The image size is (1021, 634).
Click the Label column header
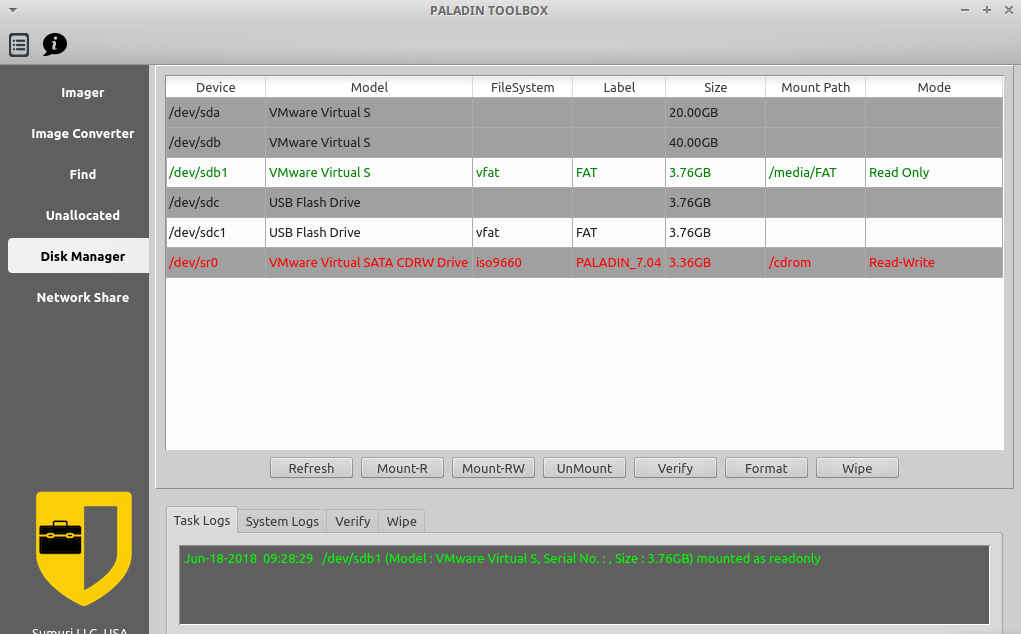tap(619, 87)
